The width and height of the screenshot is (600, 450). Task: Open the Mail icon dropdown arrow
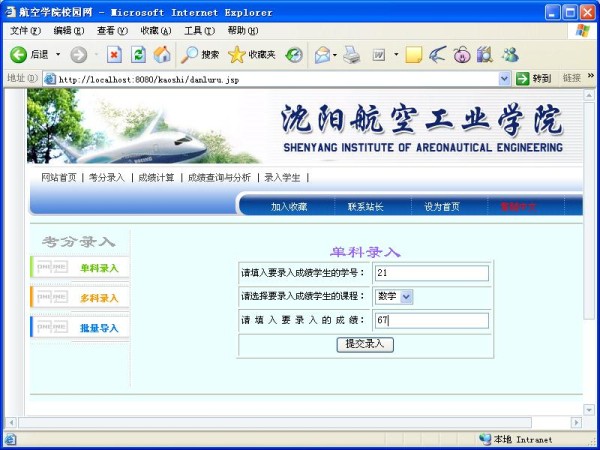[x=335, y=55]
